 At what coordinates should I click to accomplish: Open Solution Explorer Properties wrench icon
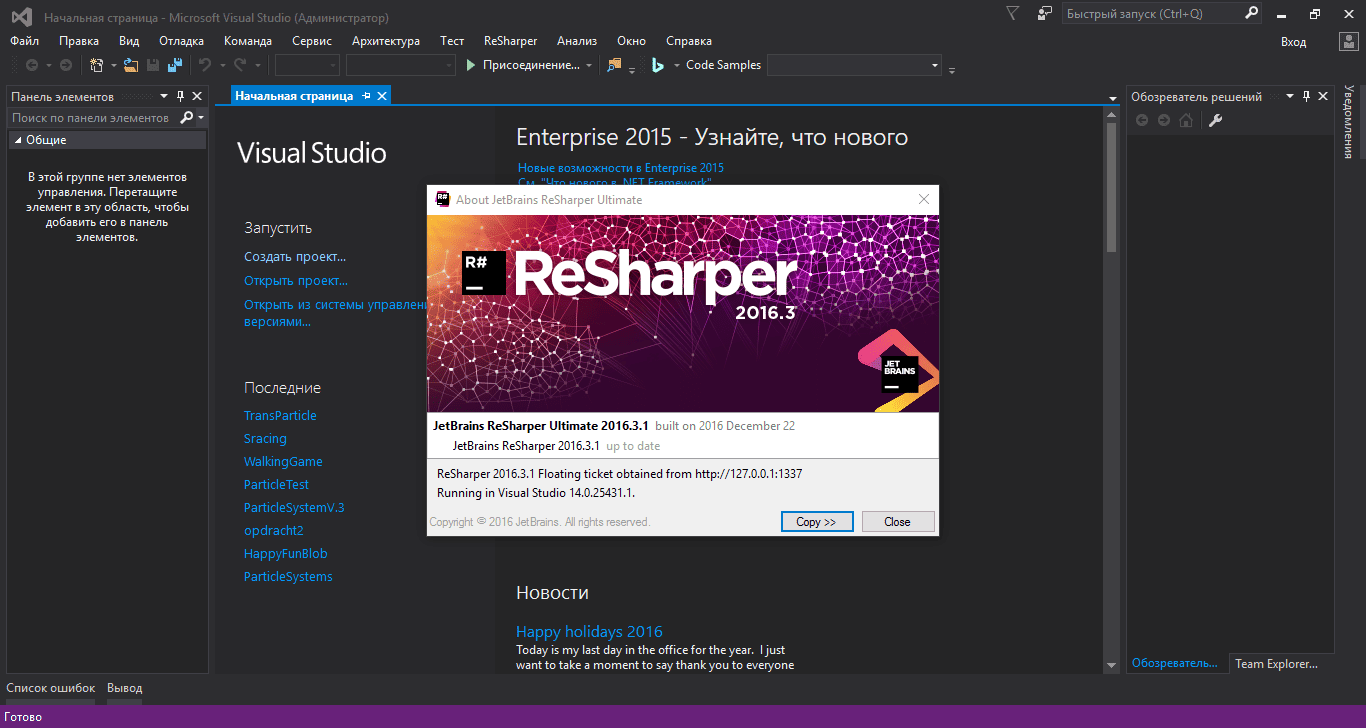(1216, 120)
